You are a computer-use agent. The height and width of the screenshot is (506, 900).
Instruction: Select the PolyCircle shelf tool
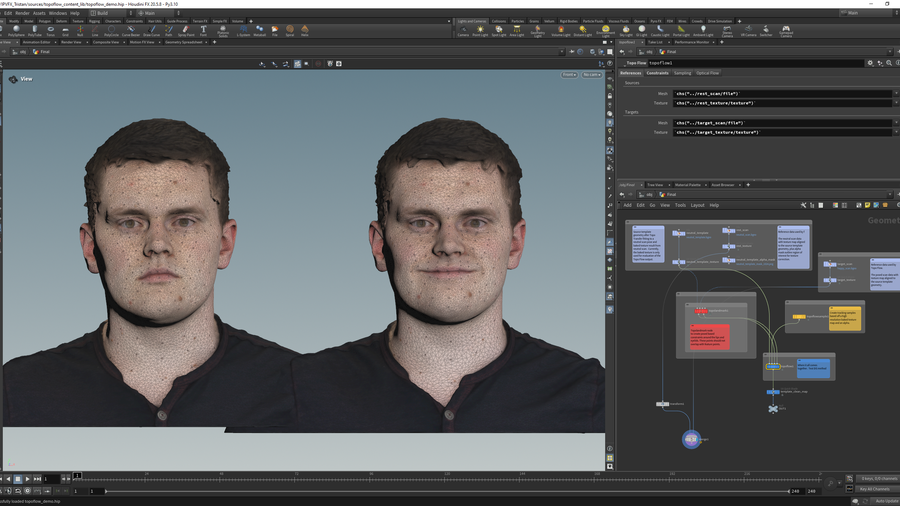click(111, 30)
